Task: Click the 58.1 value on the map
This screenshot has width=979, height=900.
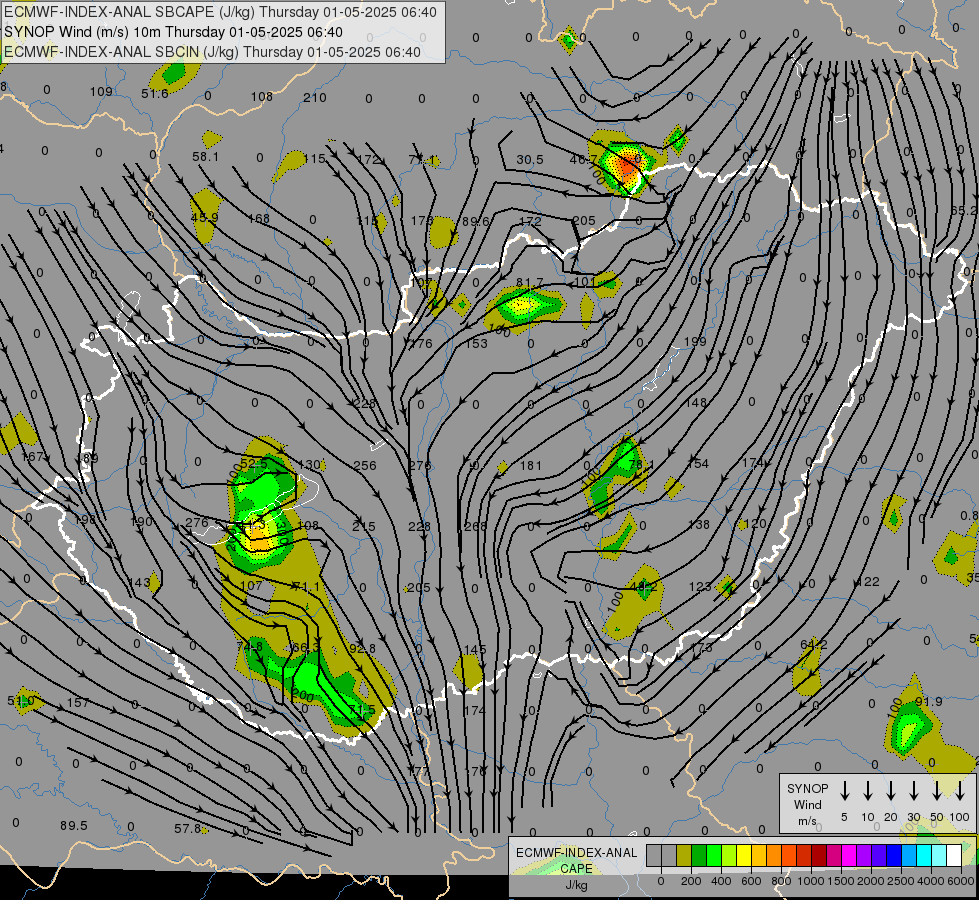Action: coord(205,157)
